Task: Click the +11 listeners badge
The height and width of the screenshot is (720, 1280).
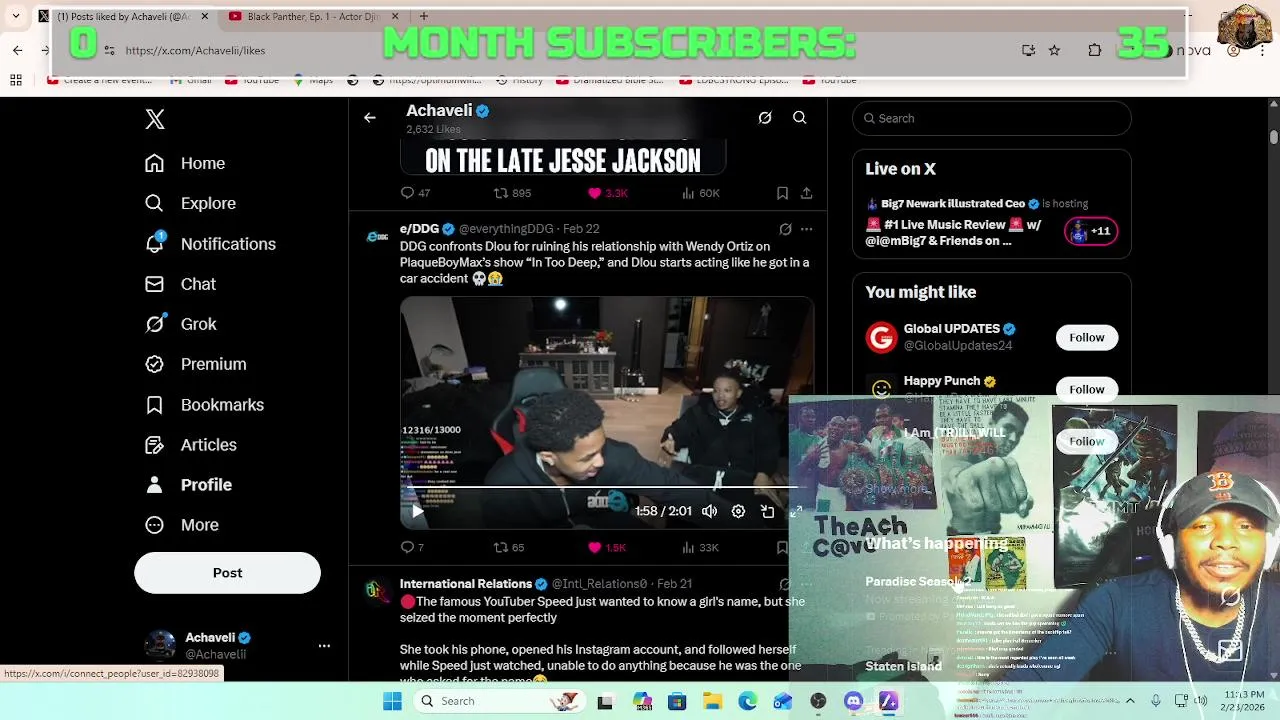Action: coord(1091,231)
